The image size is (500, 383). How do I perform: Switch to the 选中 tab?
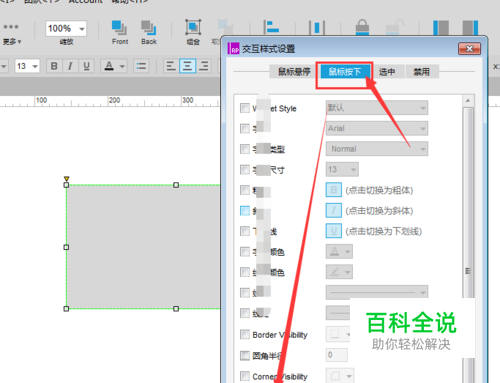click(387, 72)
